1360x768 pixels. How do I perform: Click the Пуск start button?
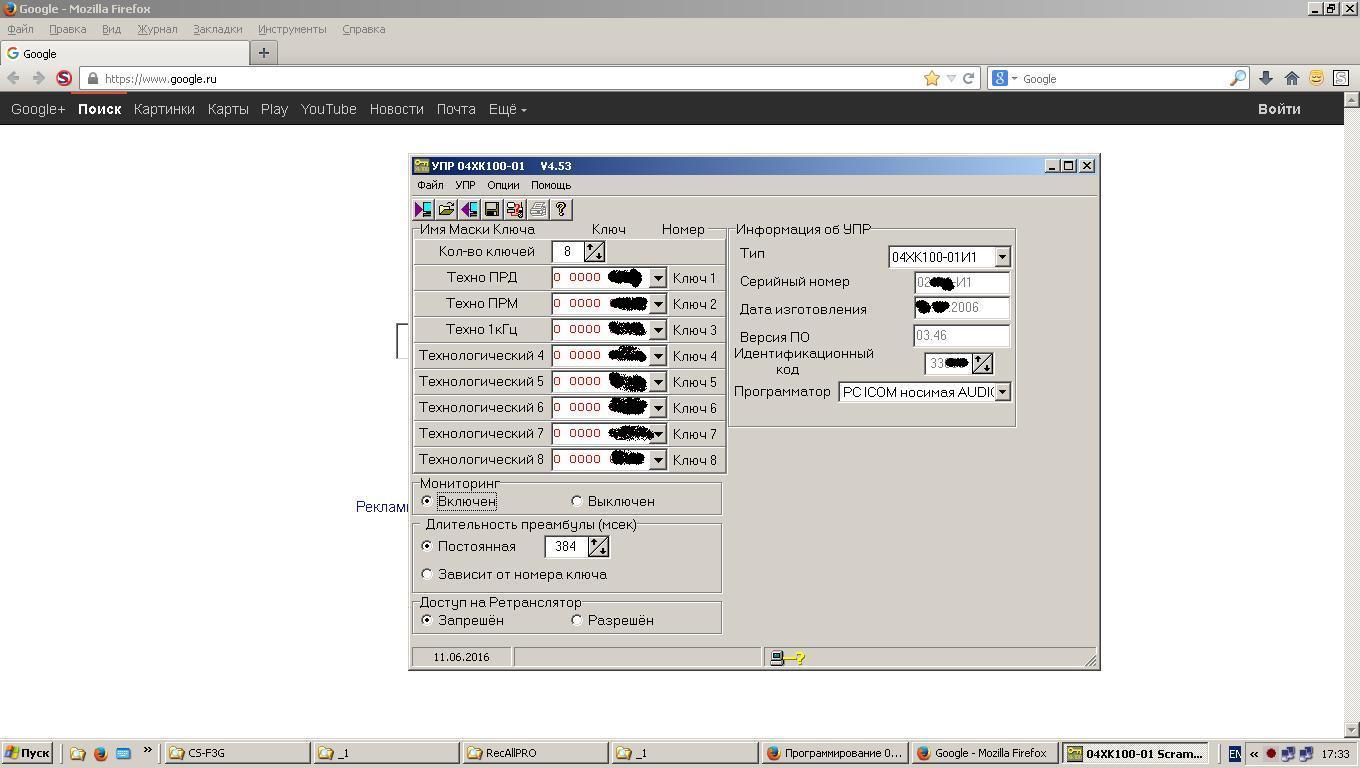27,753
